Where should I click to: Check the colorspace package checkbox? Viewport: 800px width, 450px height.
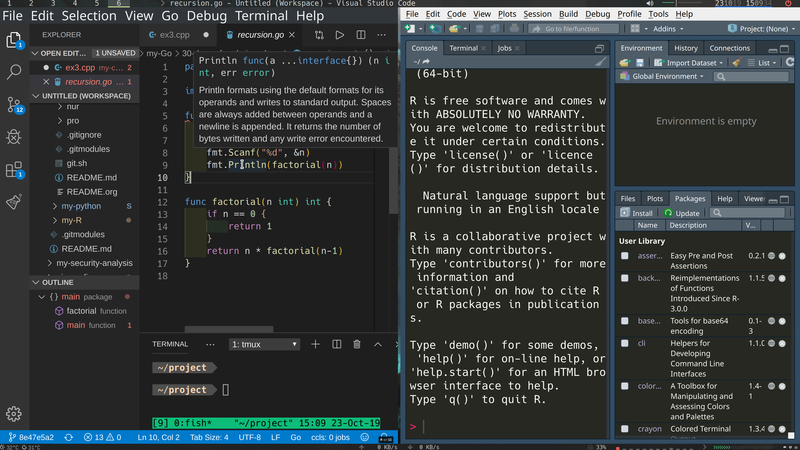pos(624,386)
